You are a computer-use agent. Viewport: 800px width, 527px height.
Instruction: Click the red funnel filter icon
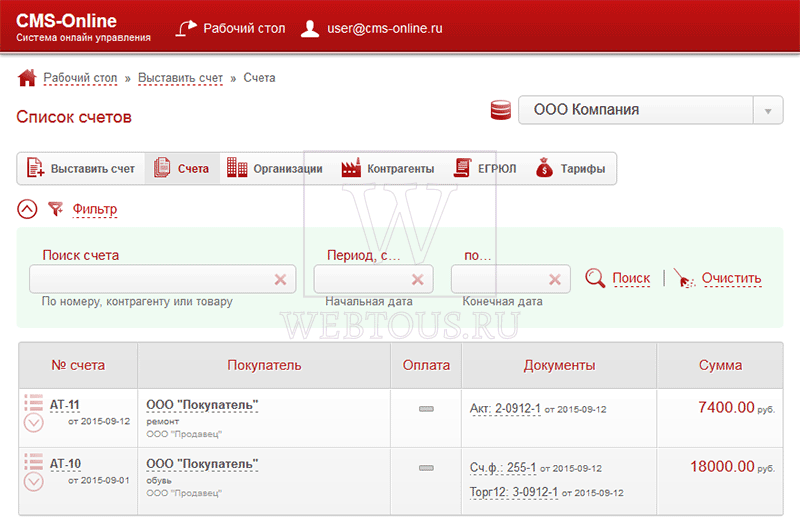55,209
